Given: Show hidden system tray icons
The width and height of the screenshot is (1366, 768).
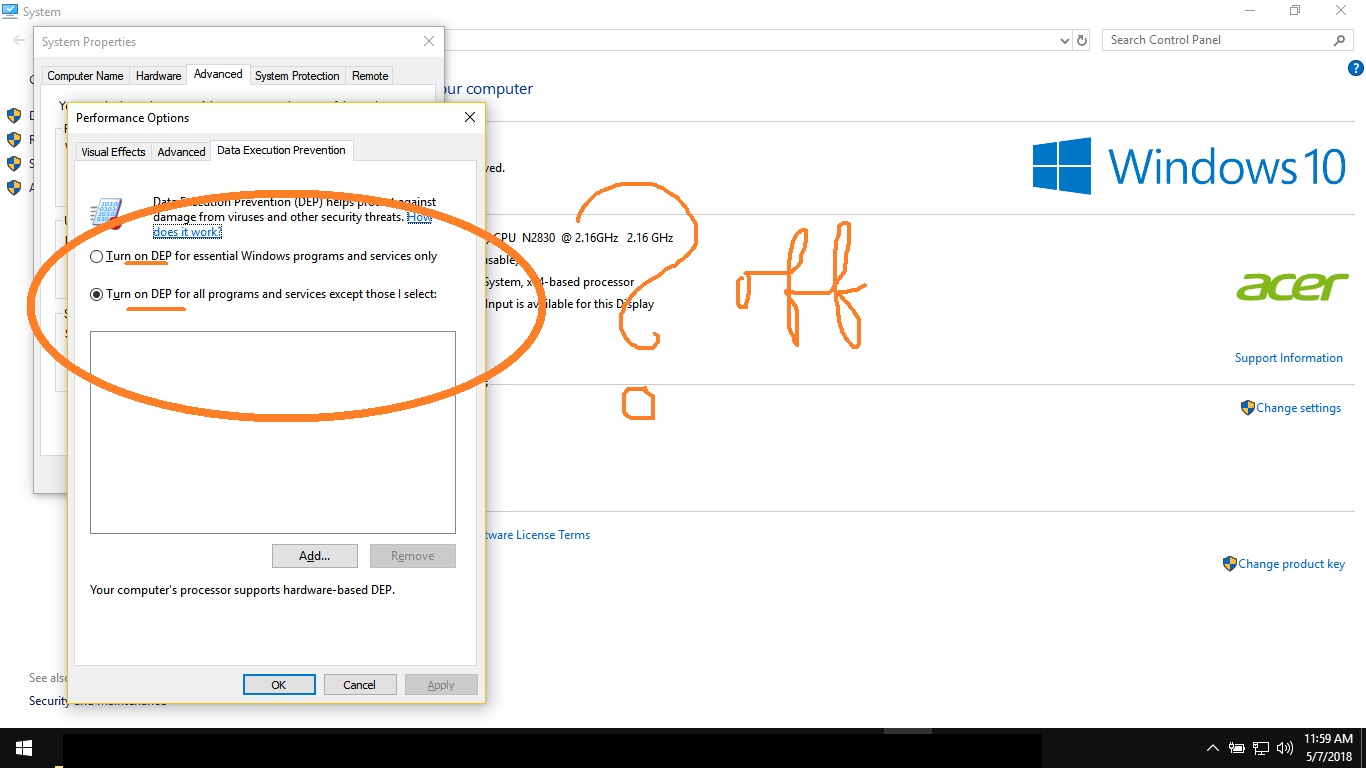Looking at the screenshot, I should [1213, 748].
